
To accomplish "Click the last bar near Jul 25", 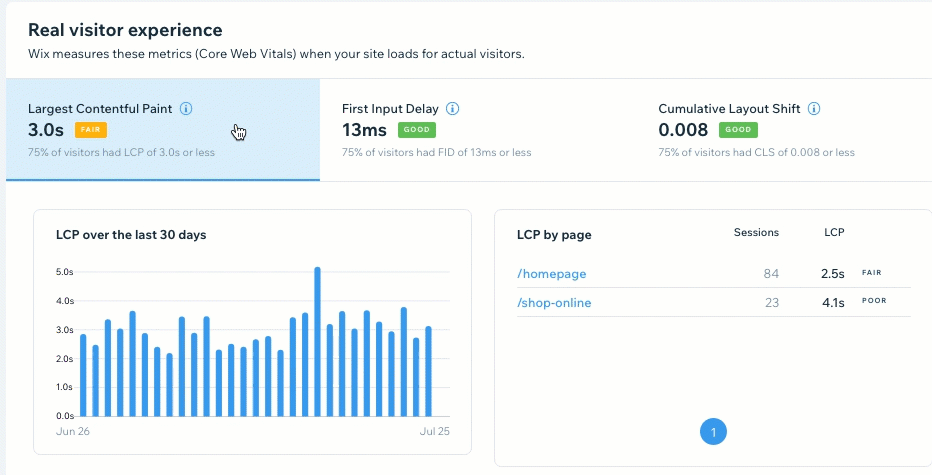I will pos(428,370).
